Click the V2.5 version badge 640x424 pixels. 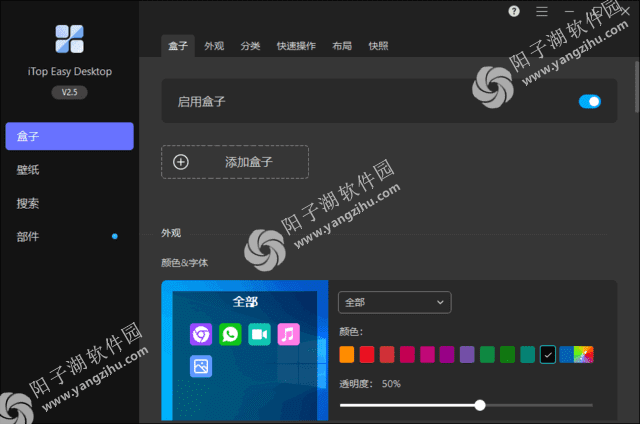click(69, 92)
